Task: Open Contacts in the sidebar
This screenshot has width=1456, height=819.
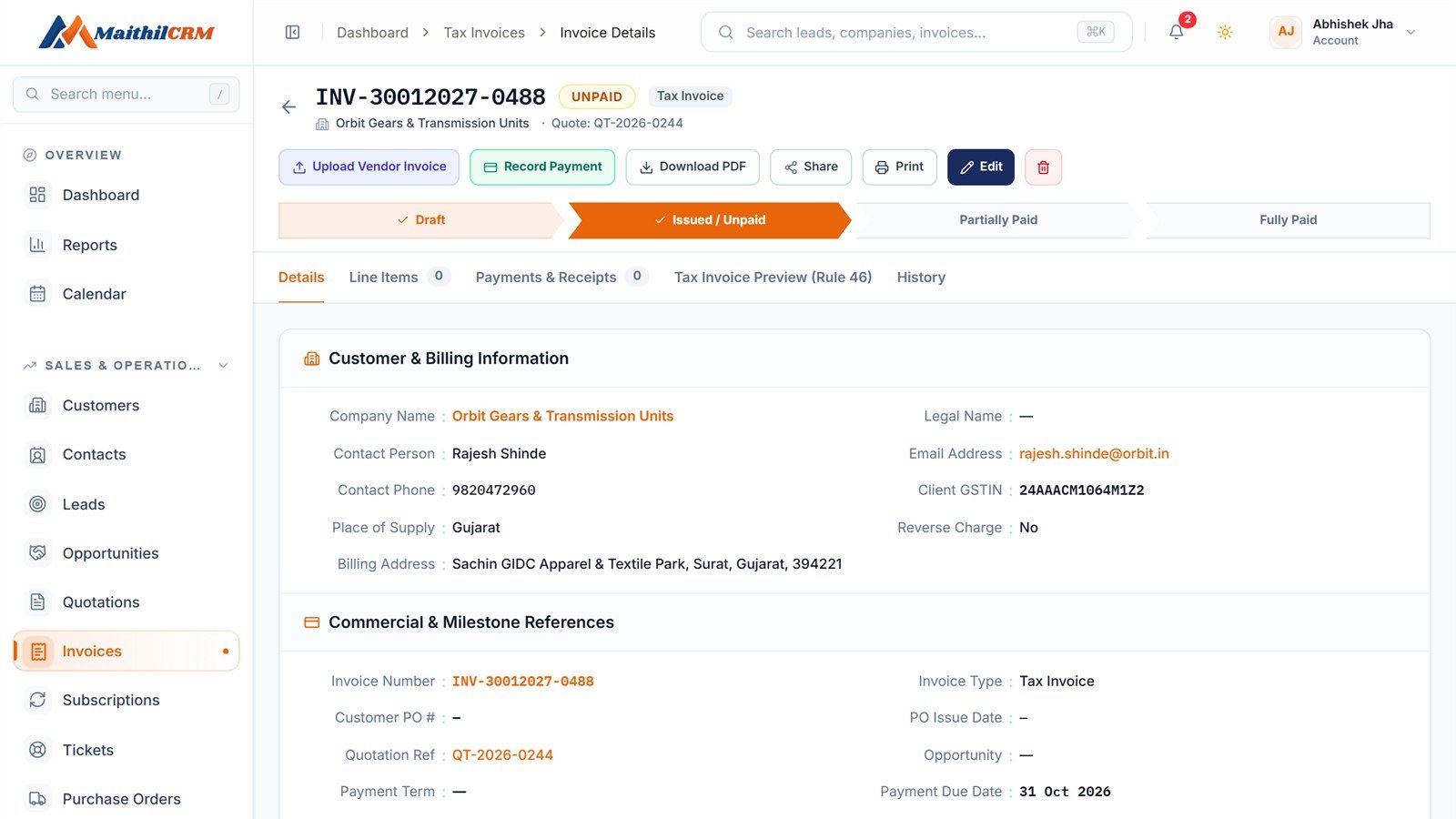Action: point(126,455)
